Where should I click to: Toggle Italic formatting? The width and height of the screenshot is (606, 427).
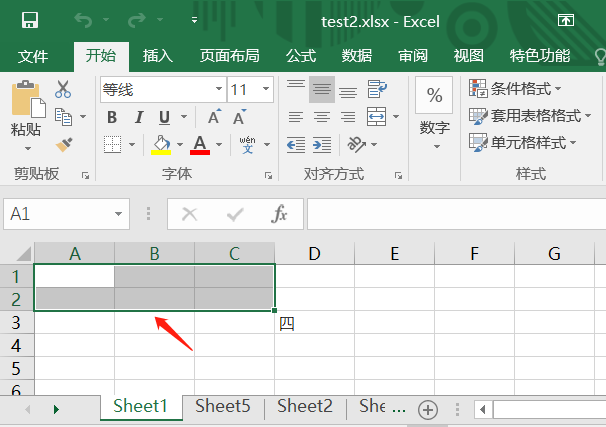click(139, 117)
